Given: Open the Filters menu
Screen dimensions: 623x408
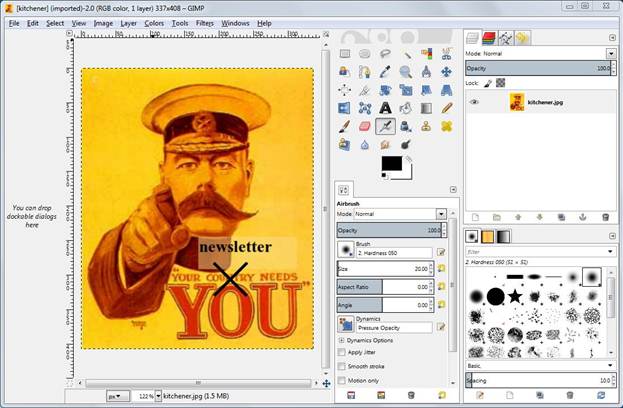Looking at the screenshot, I should [x=204, y=22].
